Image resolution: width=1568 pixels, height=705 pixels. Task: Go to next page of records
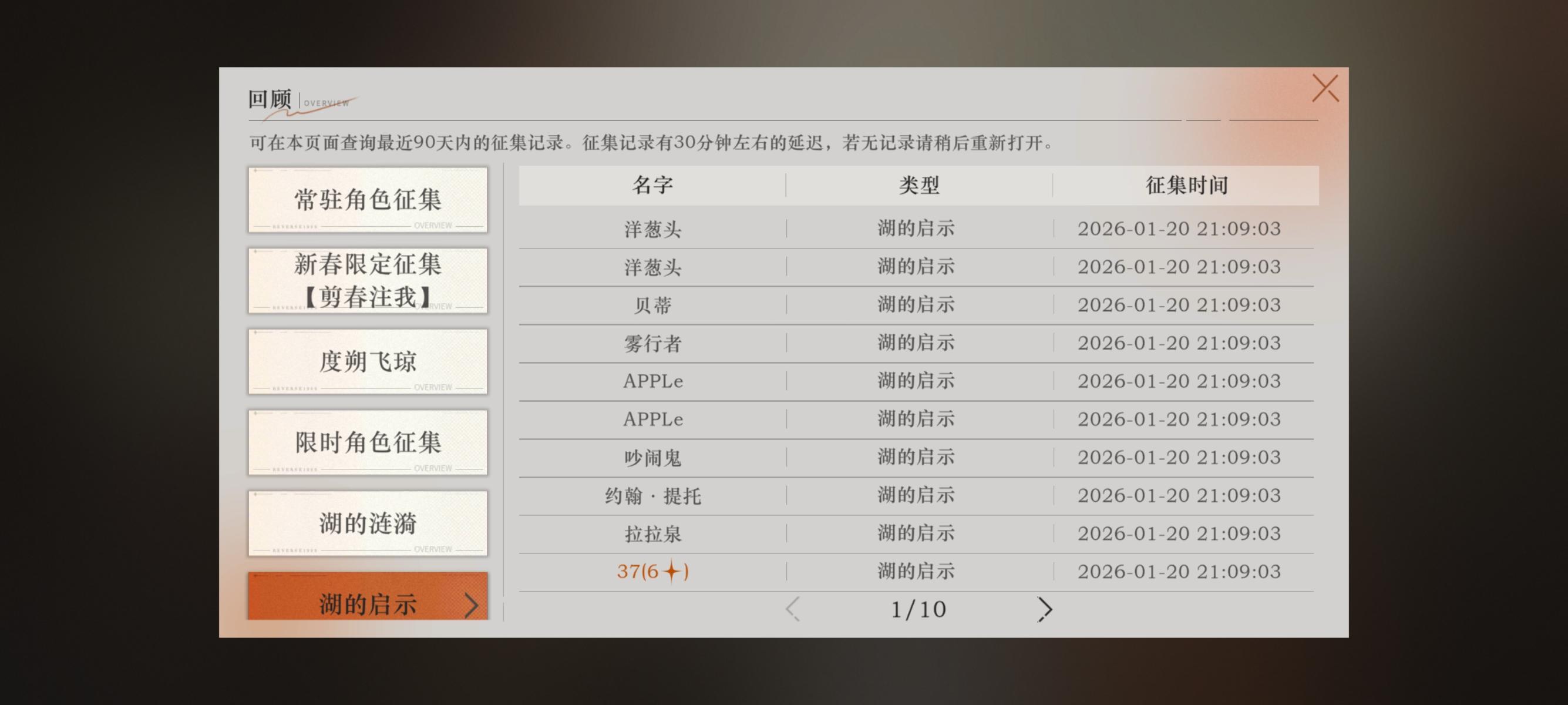click(x=1045, y=609)
